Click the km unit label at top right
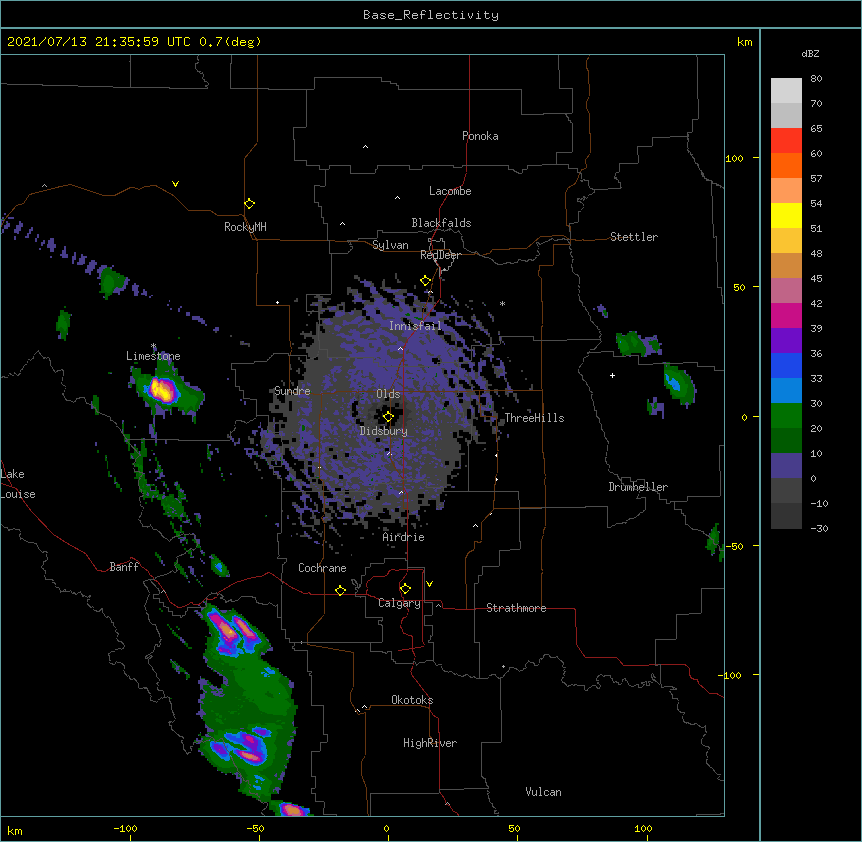 (x=745, y=42)
